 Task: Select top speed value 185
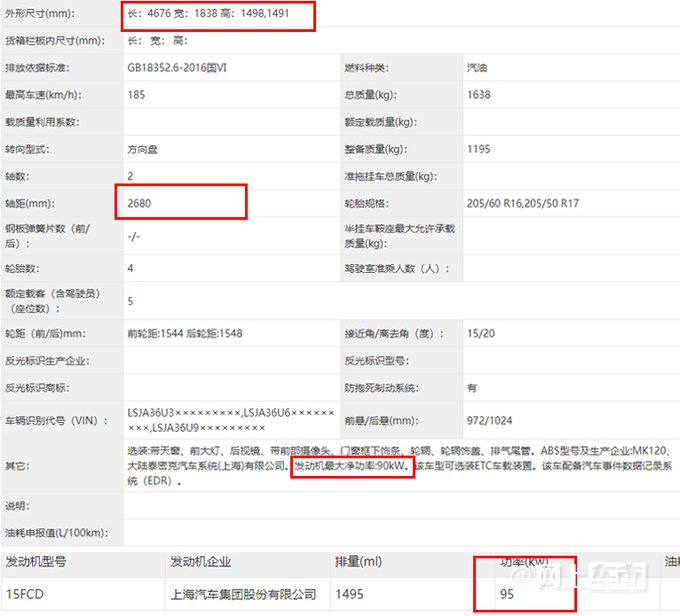click(137, 95)
